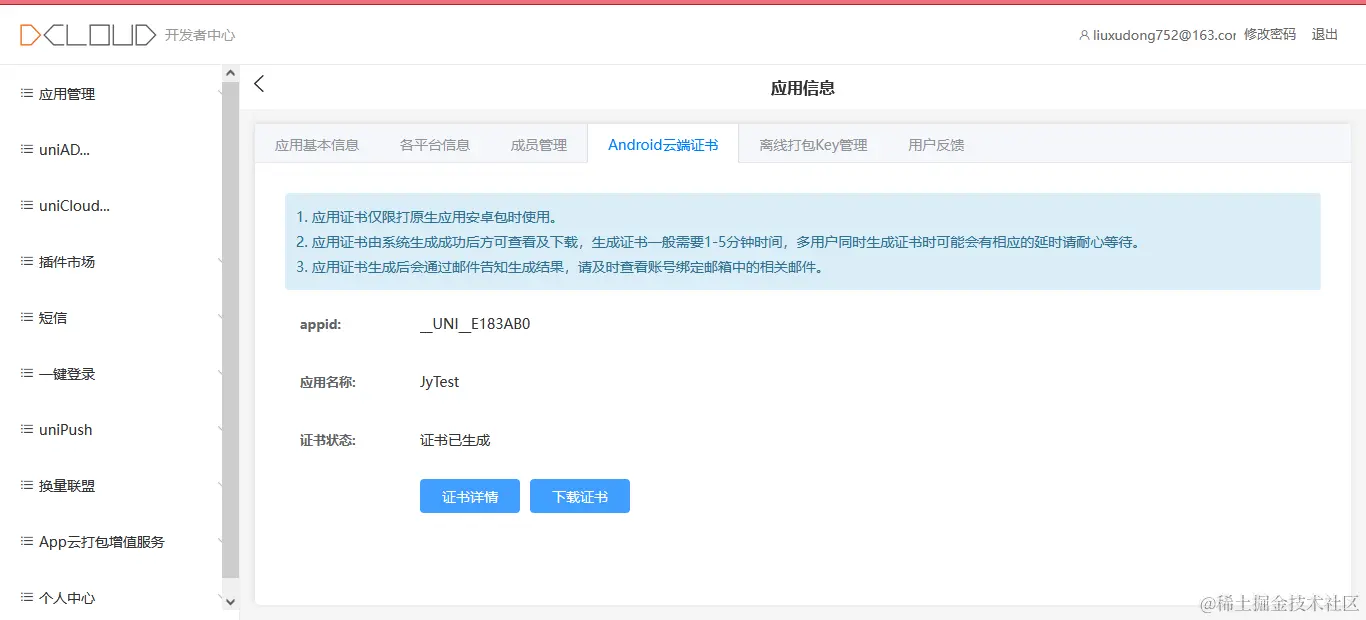Click the 证书详情 button

470,497
